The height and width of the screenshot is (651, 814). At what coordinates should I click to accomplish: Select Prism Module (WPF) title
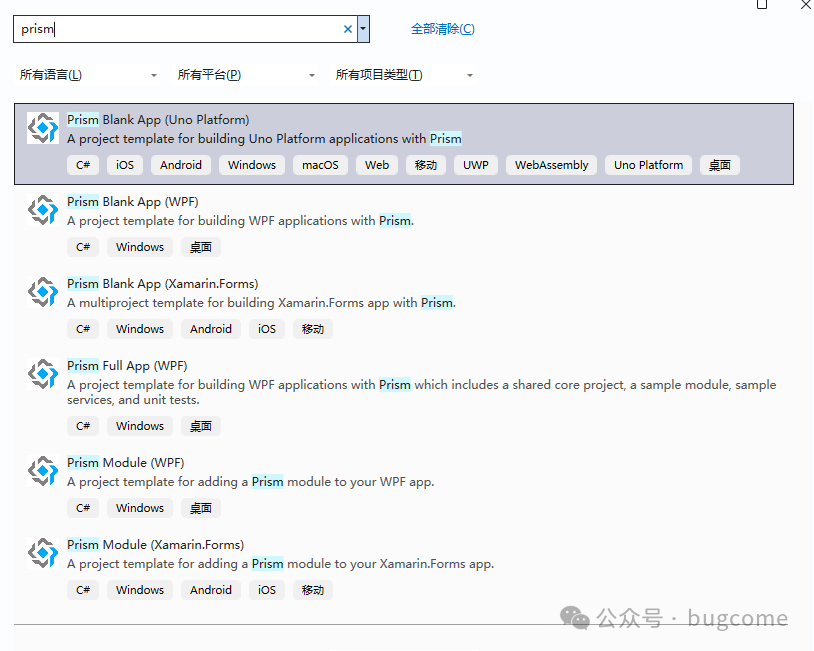click(126, 463)
